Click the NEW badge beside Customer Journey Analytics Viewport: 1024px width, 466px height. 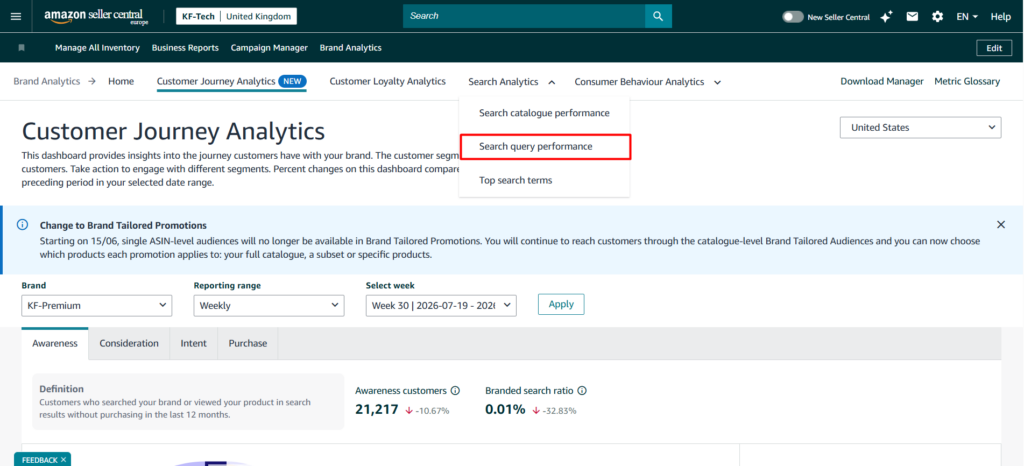coord(293,82)
